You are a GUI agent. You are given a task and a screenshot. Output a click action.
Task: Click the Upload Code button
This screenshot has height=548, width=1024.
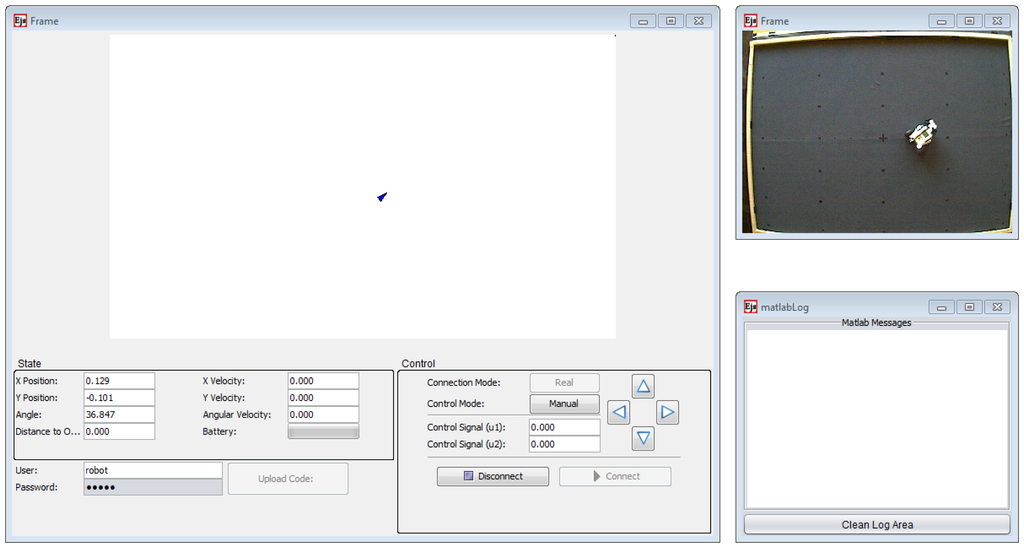point(288,478)
